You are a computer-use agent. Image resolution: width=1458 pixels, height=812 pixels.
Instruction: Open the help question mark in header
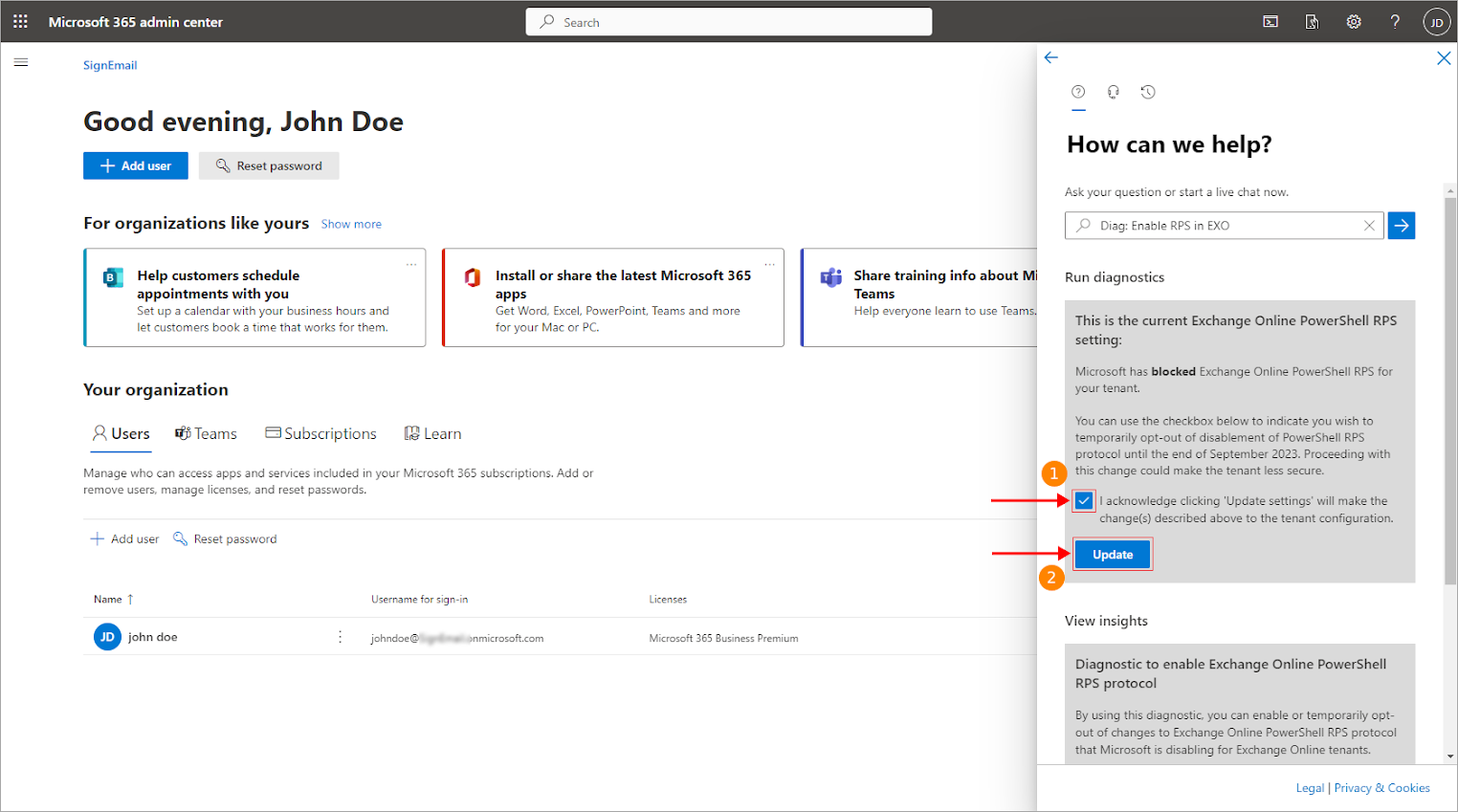coord(1395,22)
